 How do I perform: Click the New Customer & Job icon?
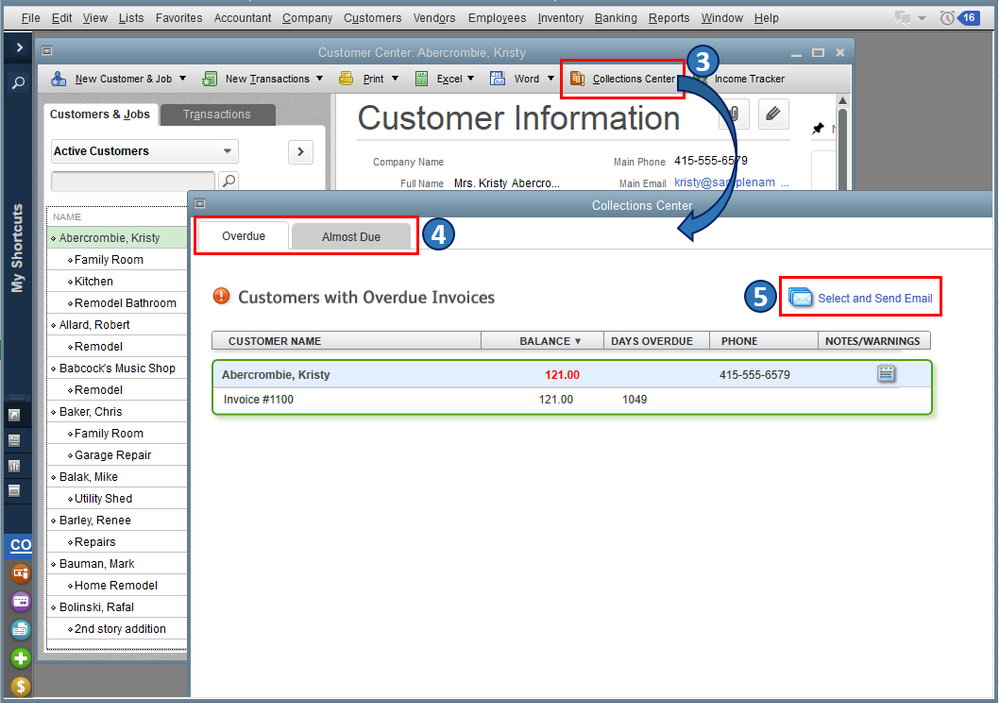click(x=59, y=78)
